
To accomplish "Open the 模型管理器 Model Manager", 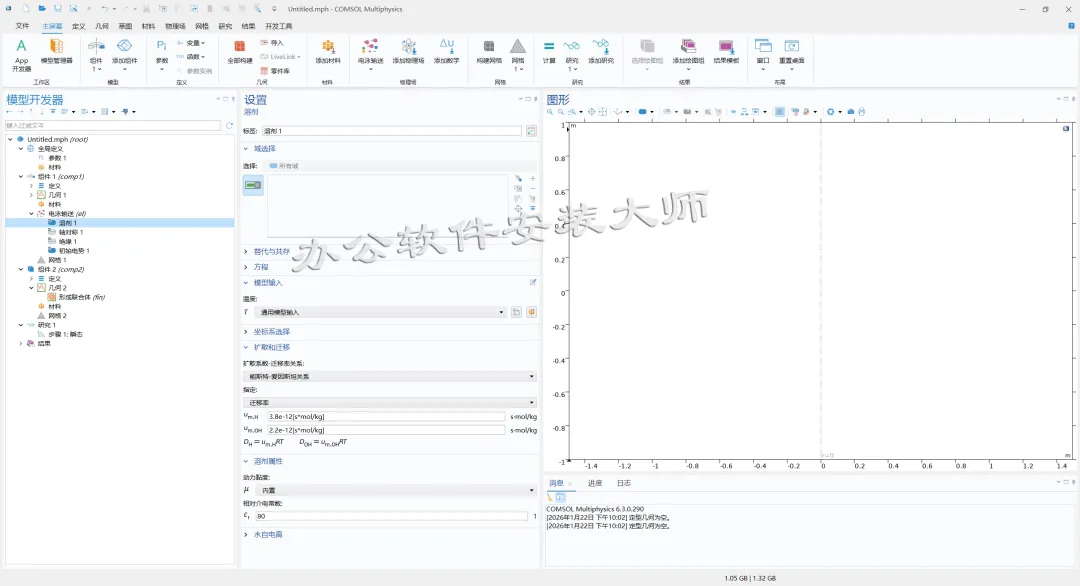I will pyautogui.click(x=56, y=52).
